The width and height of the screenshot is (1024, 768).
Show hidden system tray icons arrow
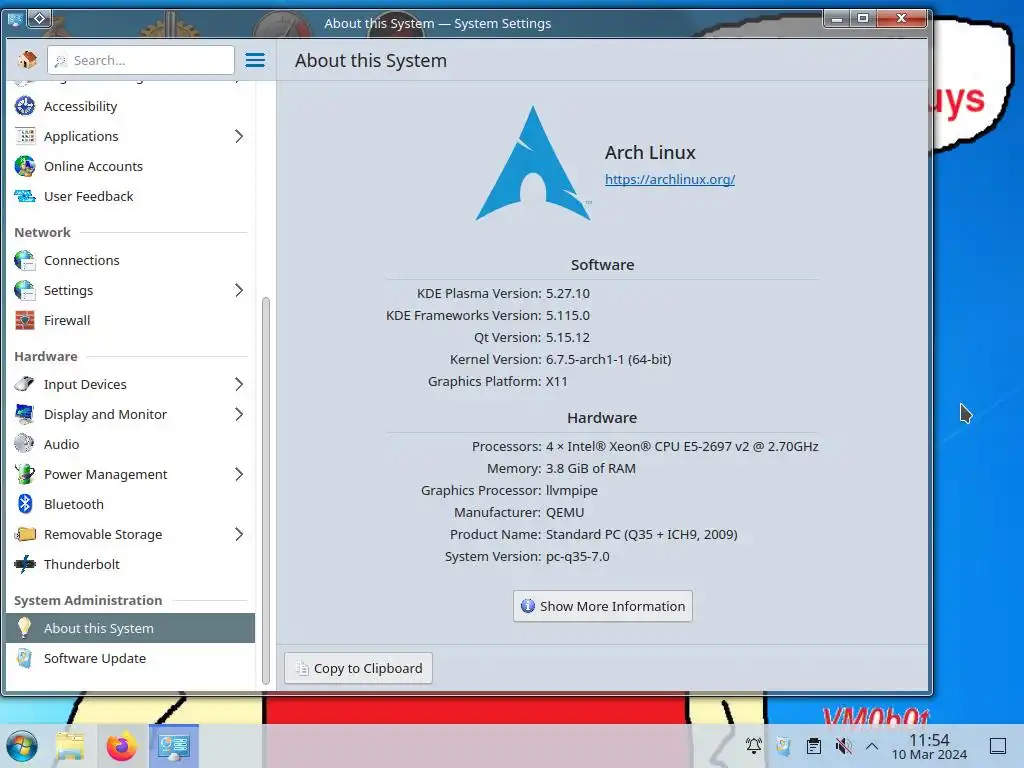(872, 746)
